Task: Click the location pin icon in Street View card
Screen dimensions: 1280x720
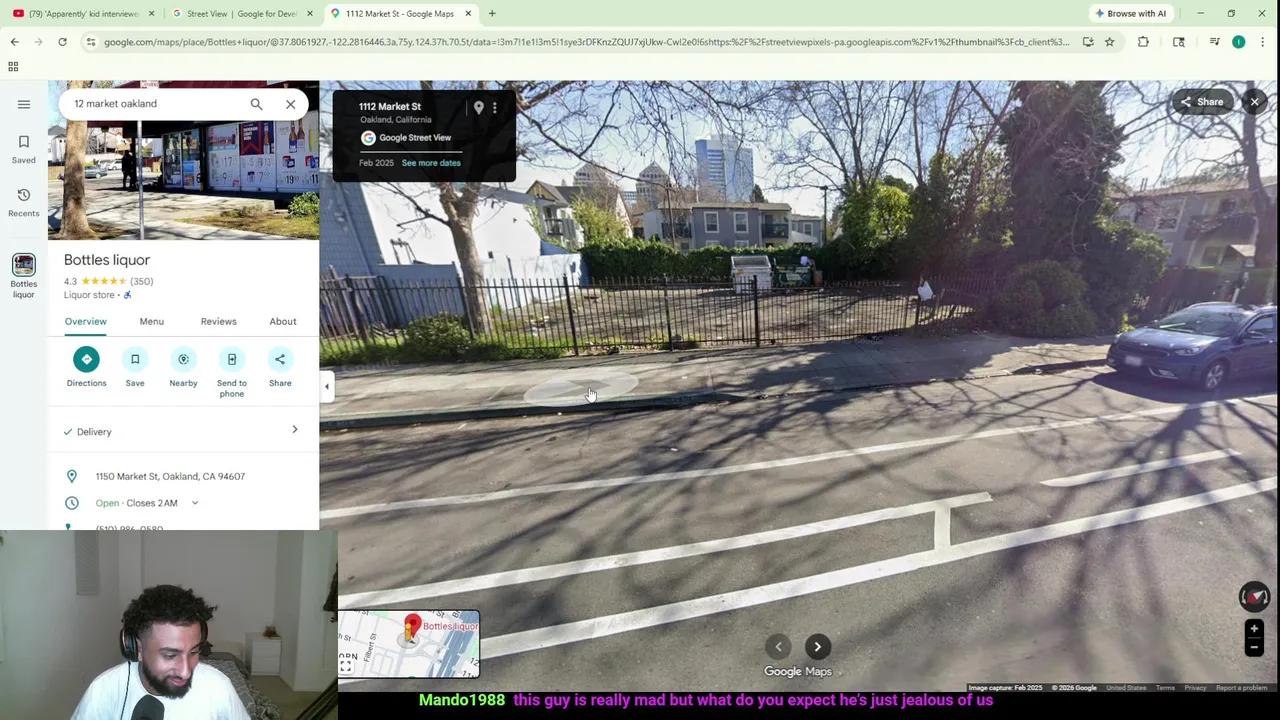Action: coord(479,108)
